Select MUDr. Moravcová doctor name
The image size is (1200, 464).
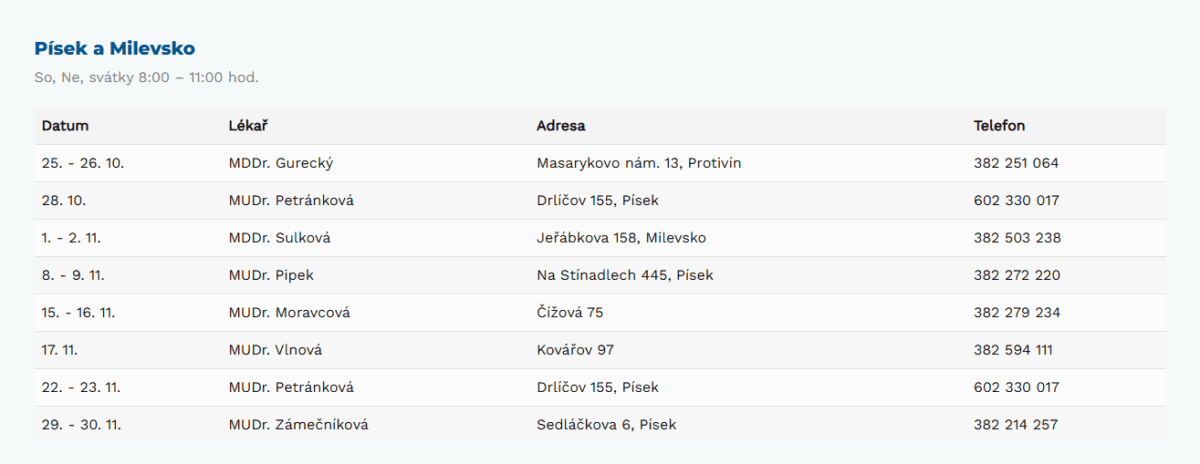[x=290, y=313]
